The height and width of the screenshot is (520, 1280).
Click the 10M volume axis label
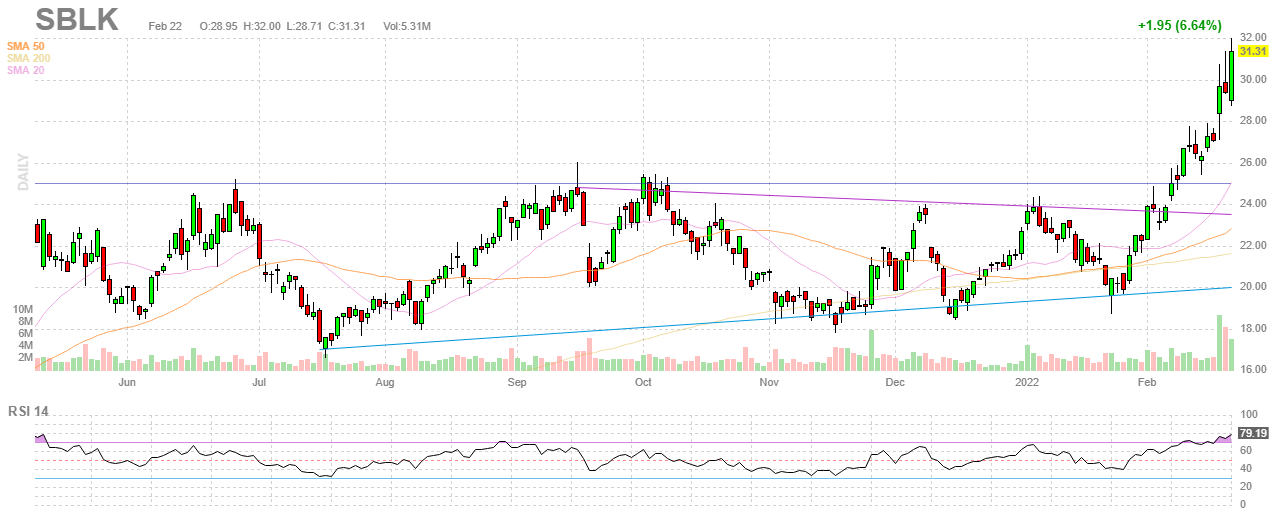(x=23, y=310)
